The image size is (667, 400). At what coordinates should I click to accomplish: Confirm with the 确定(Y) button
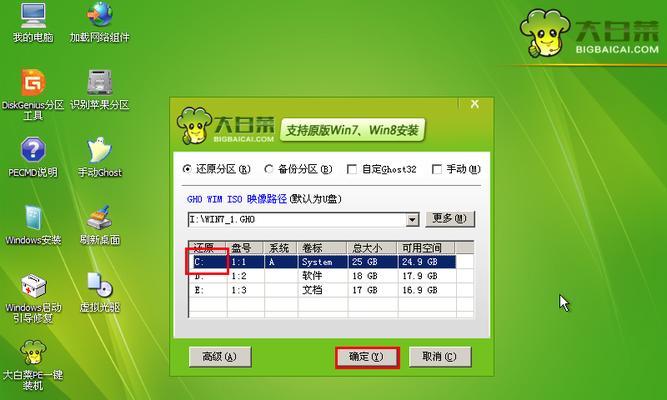[367, 357]
